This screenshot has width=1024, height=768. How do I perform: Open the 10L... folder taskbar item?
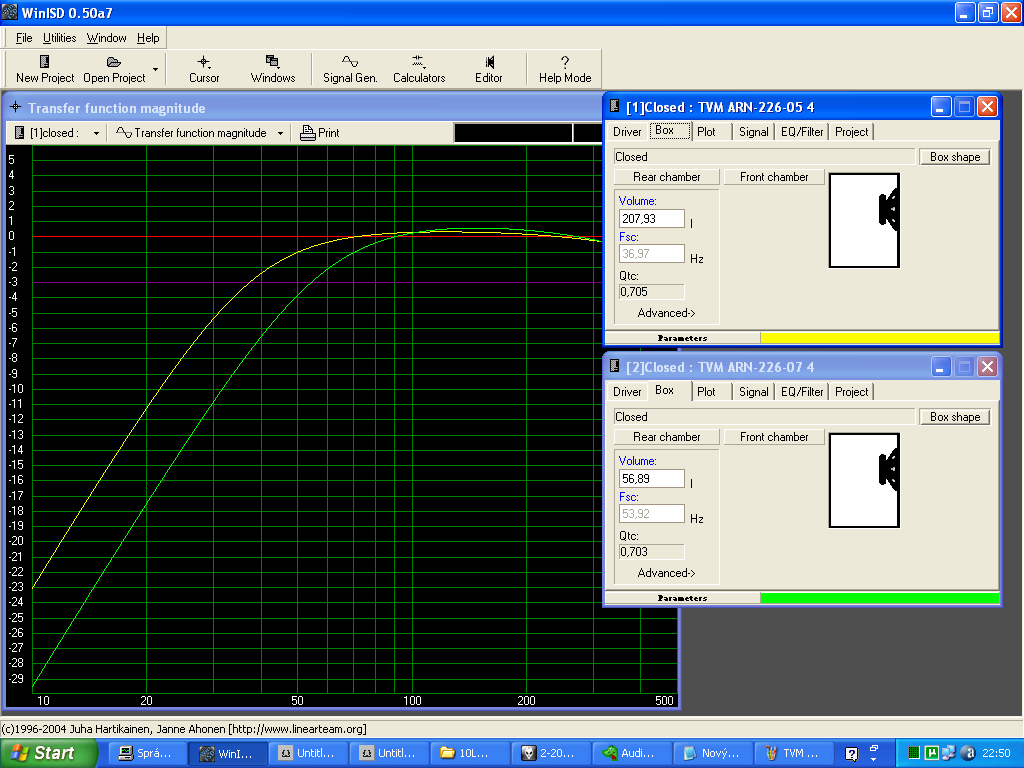(469, 753)
